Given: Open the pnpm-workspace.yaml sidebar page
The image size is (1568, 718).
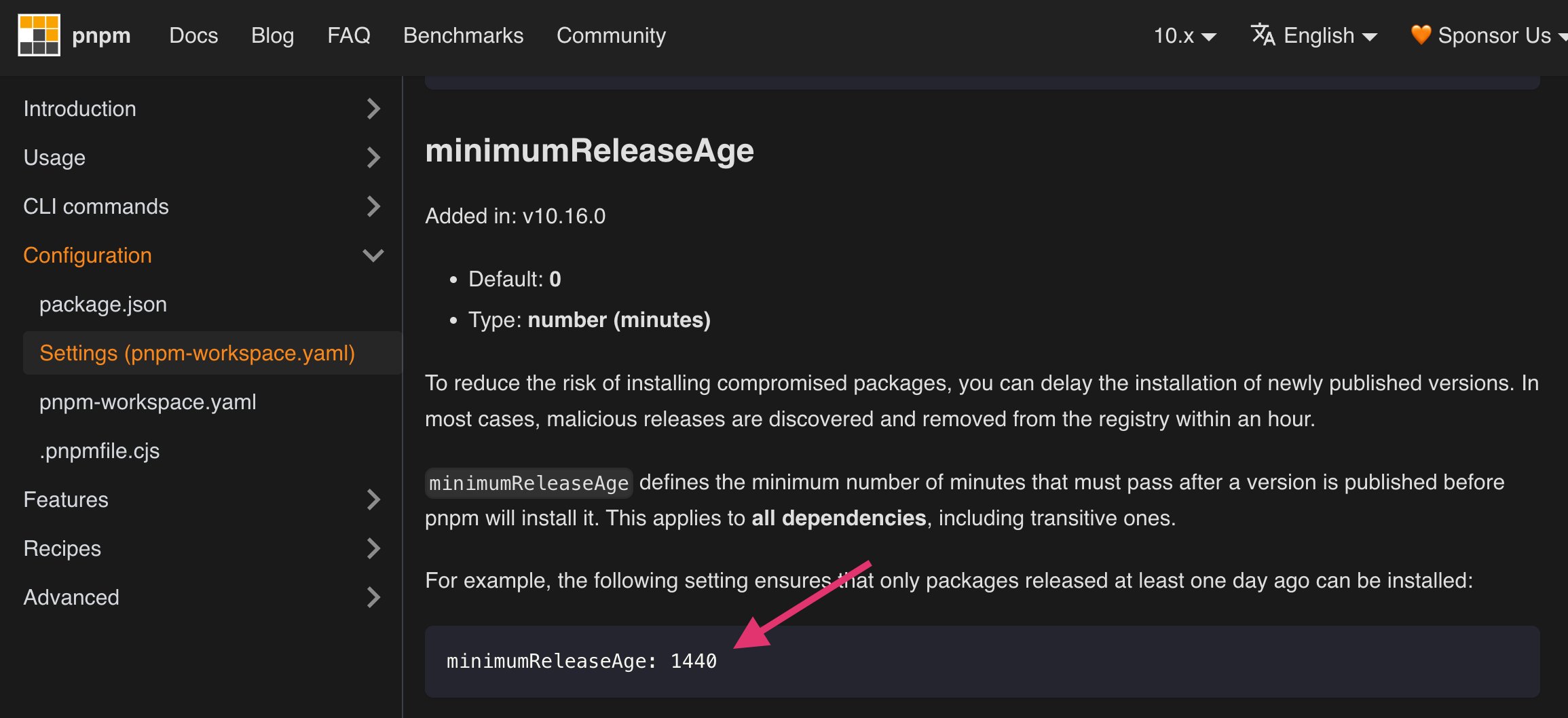Looking at the screenshot, I should (x=148, y=402).
